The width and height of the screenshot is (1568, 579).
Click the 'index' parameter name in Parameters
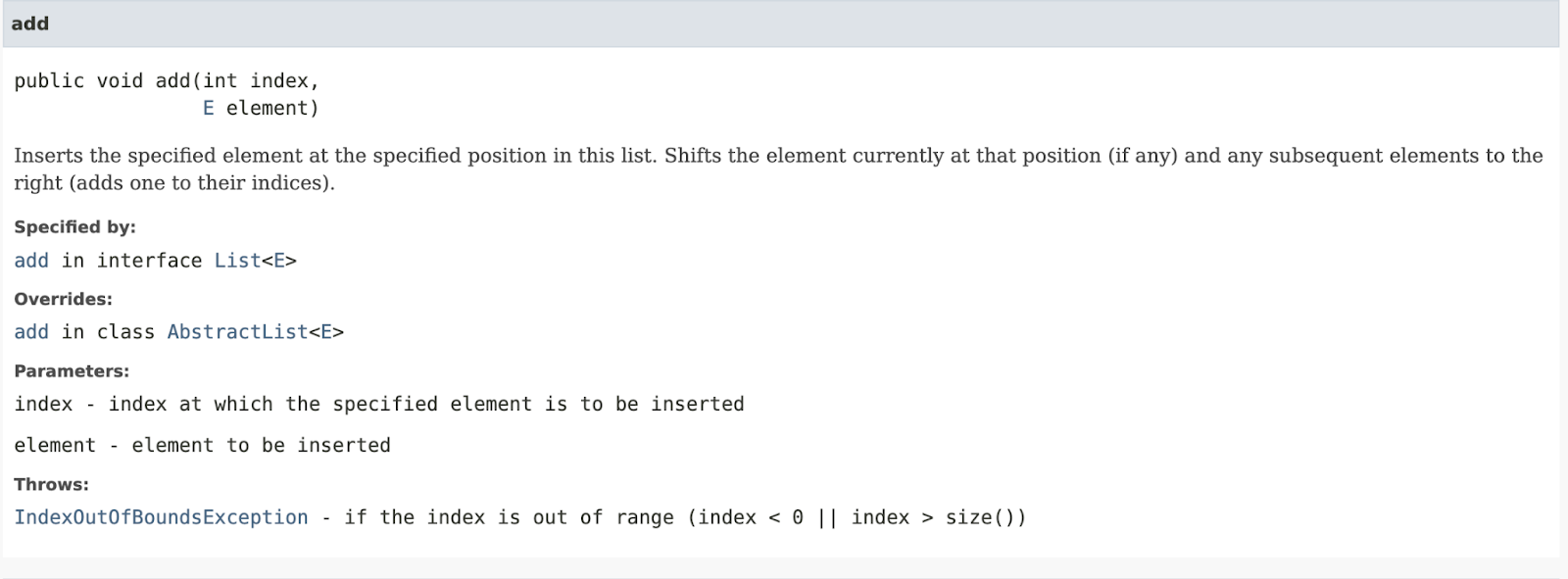[x=43, y=405]
